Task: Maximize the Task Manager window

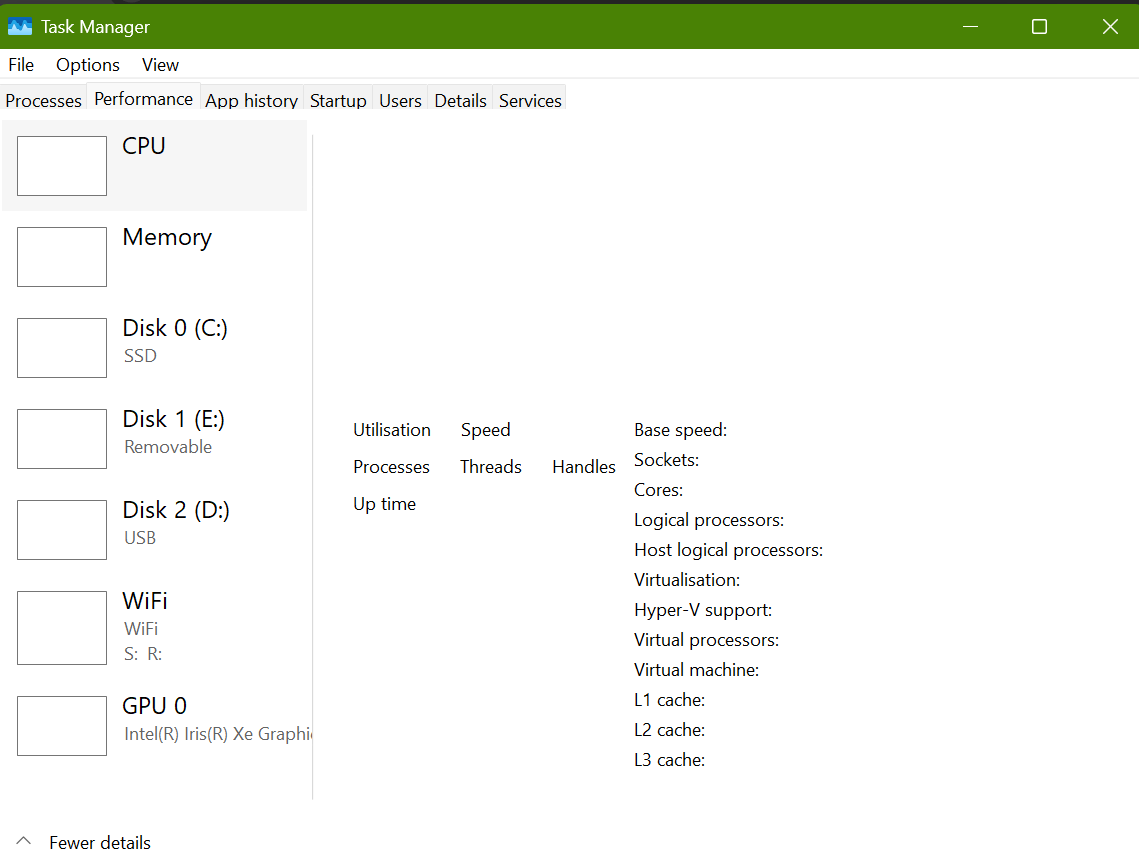Action: tap(1039, 27)
